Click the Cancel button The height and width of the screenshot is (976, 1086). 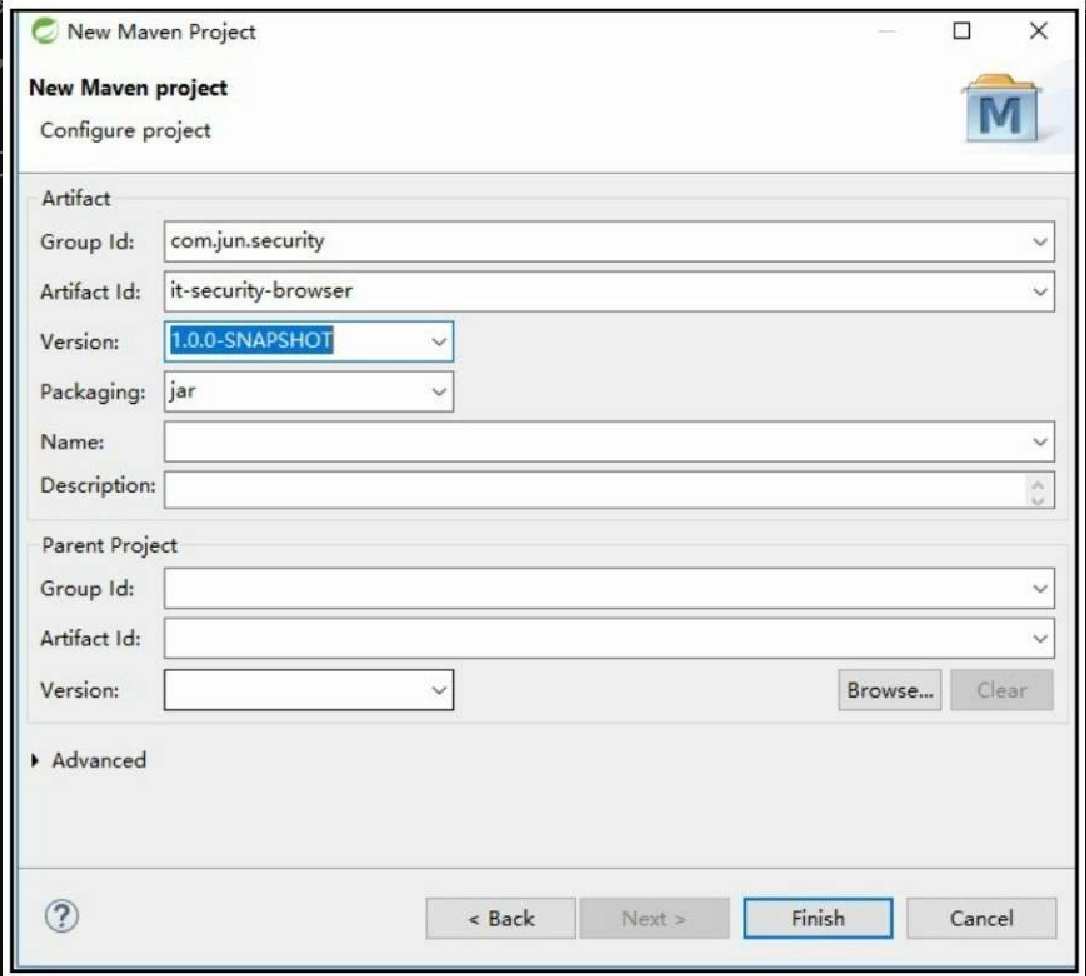click(981, 919)
